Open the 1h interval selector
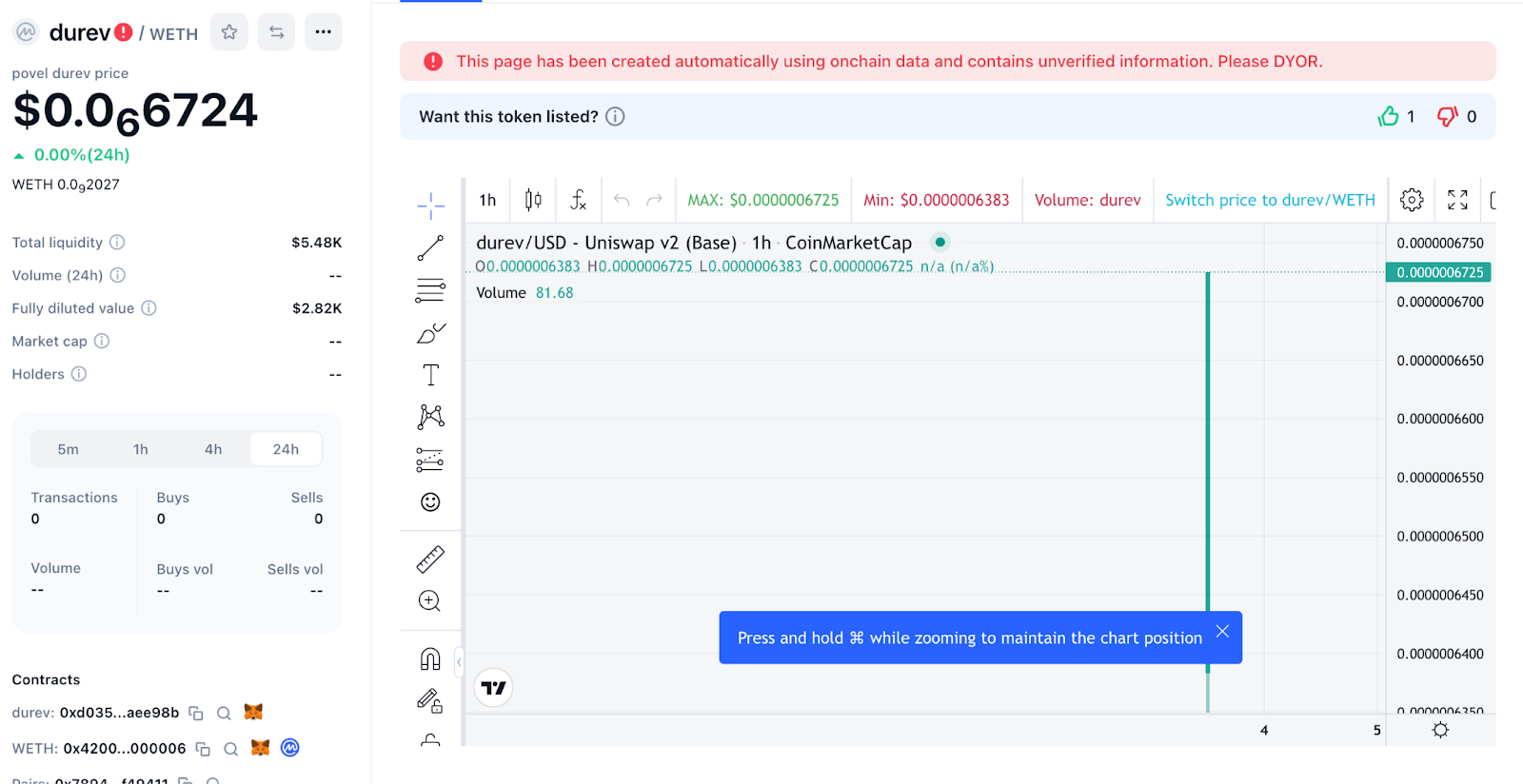Image resolution: width=1523 pixels, height=784 pixels. coord(487,200)
